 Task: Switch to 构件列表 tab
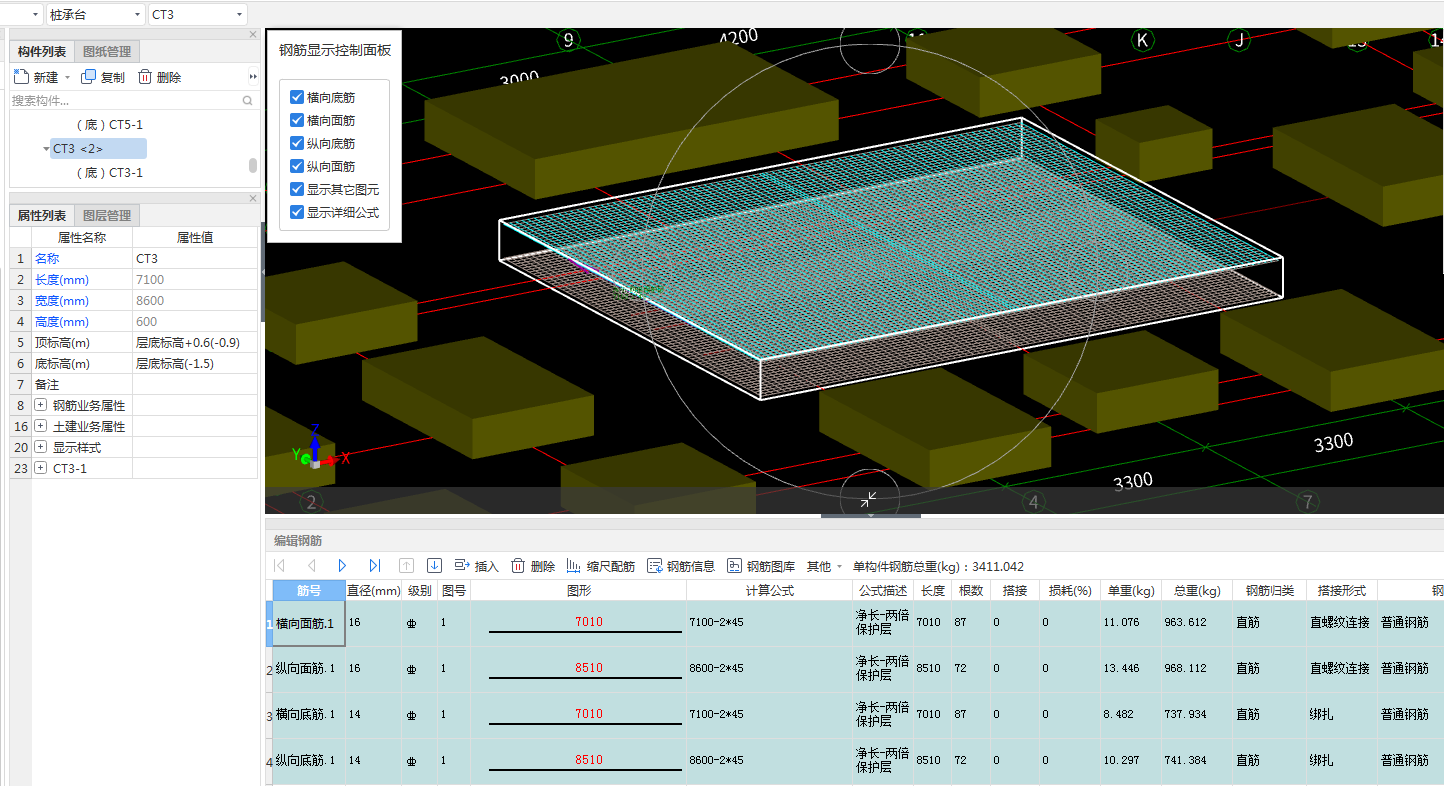[42, 51]
